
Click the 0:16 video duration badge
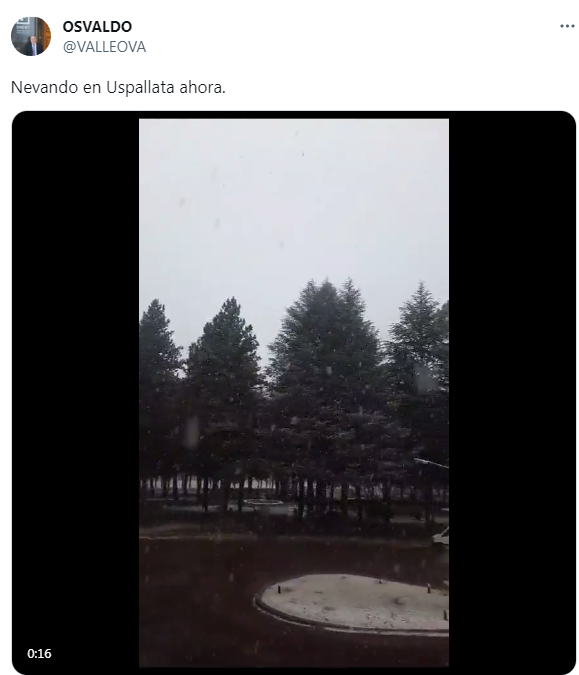tap(39, 653)
